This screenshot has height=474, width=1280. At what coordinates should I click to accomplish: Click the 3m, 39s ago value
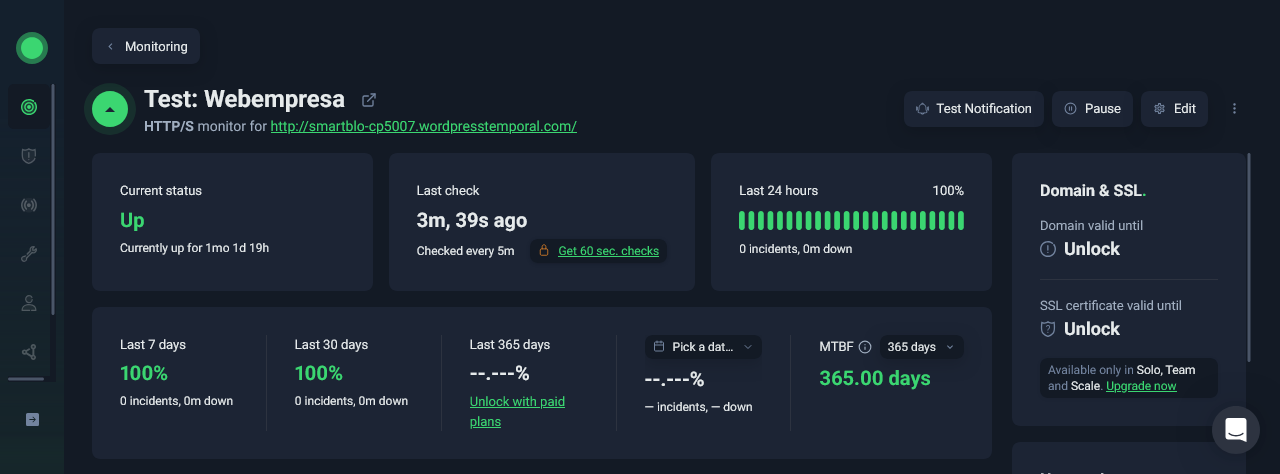472,221
